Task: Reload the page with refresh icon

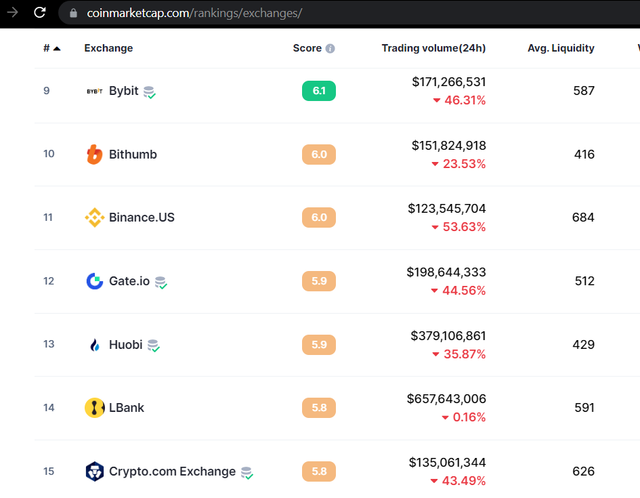Action: click(x=40, y=13)
